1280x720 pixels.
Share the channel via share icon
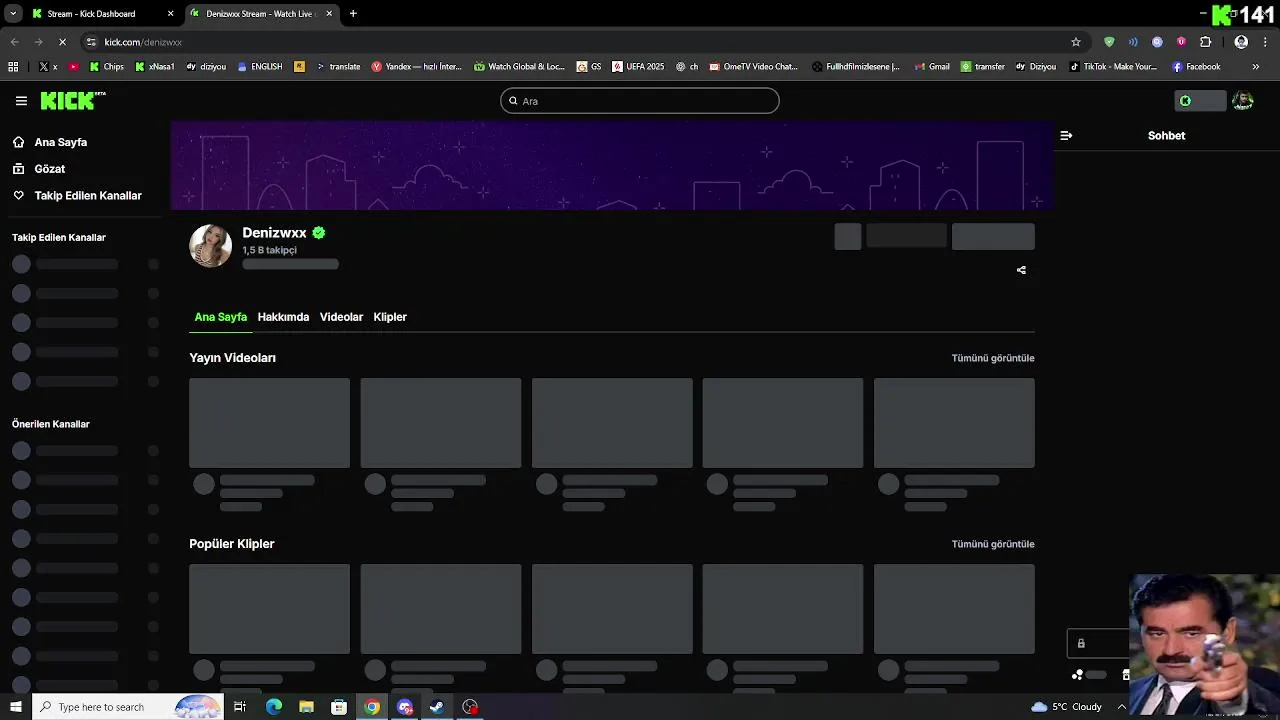click(x=1021, y=270)
